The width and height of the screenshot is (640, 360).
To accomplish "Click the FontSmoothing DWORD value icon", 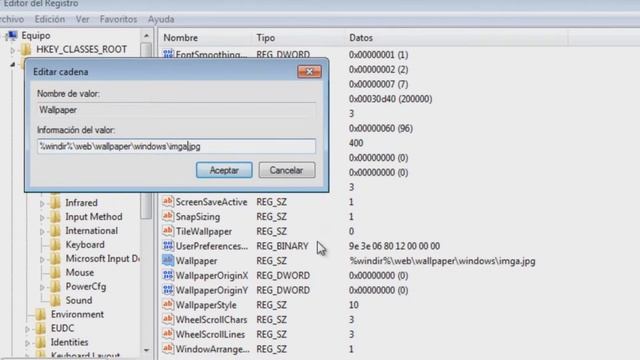I will pos(168,54).
